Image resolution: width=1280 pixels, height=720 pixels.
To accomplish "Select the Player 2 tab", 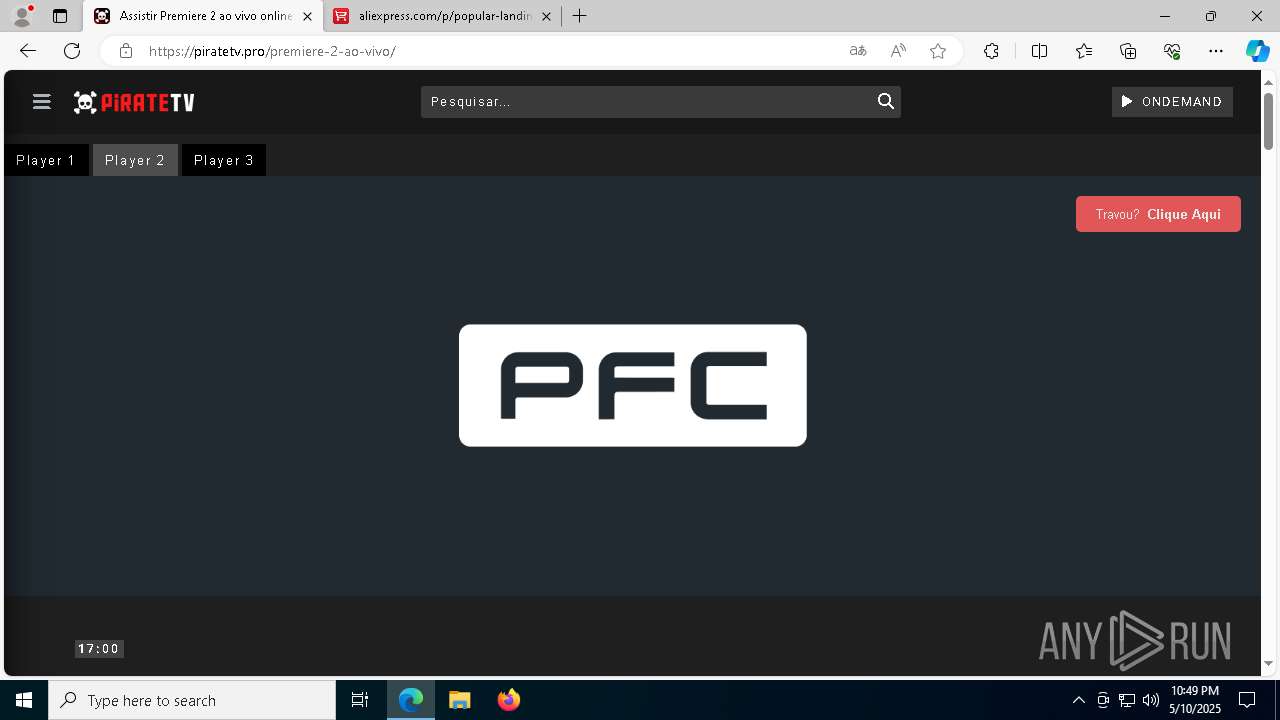I will click(135, 160).
